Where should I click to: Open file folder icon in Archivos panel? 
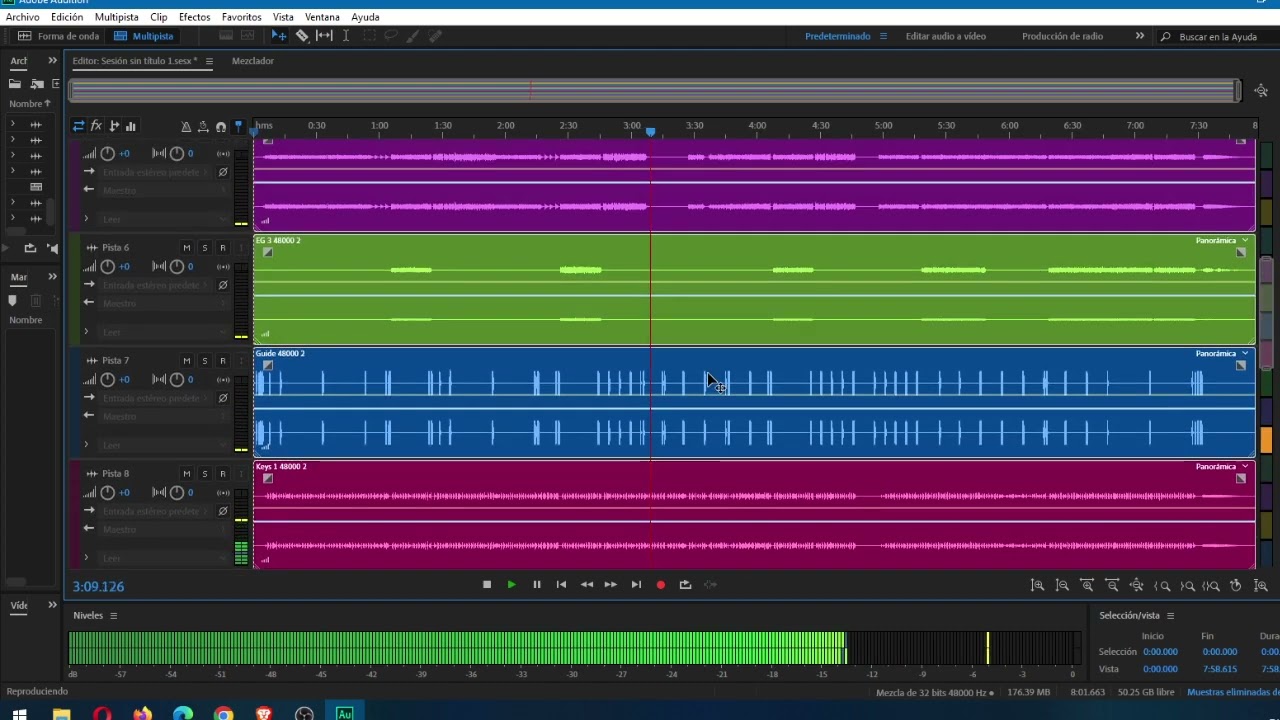pyautogui.click(x=15, y=84)
